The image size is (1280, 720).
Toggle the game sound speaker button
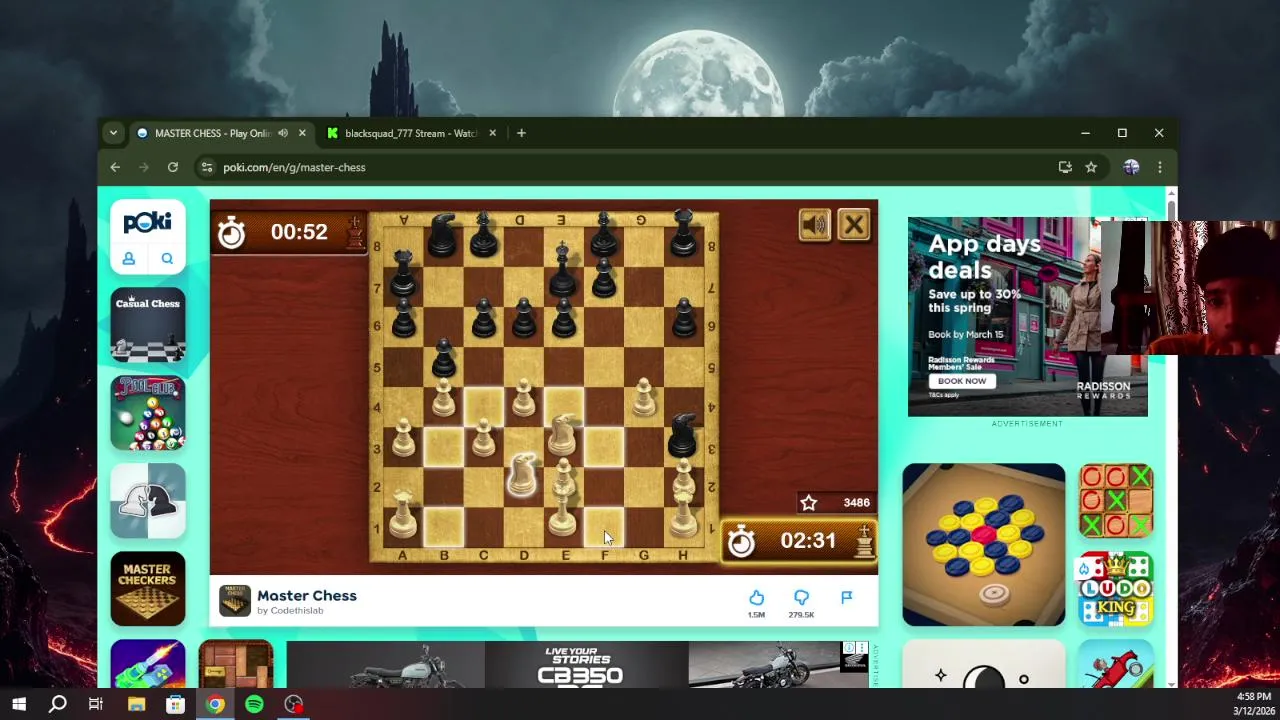tap(815, 225)
